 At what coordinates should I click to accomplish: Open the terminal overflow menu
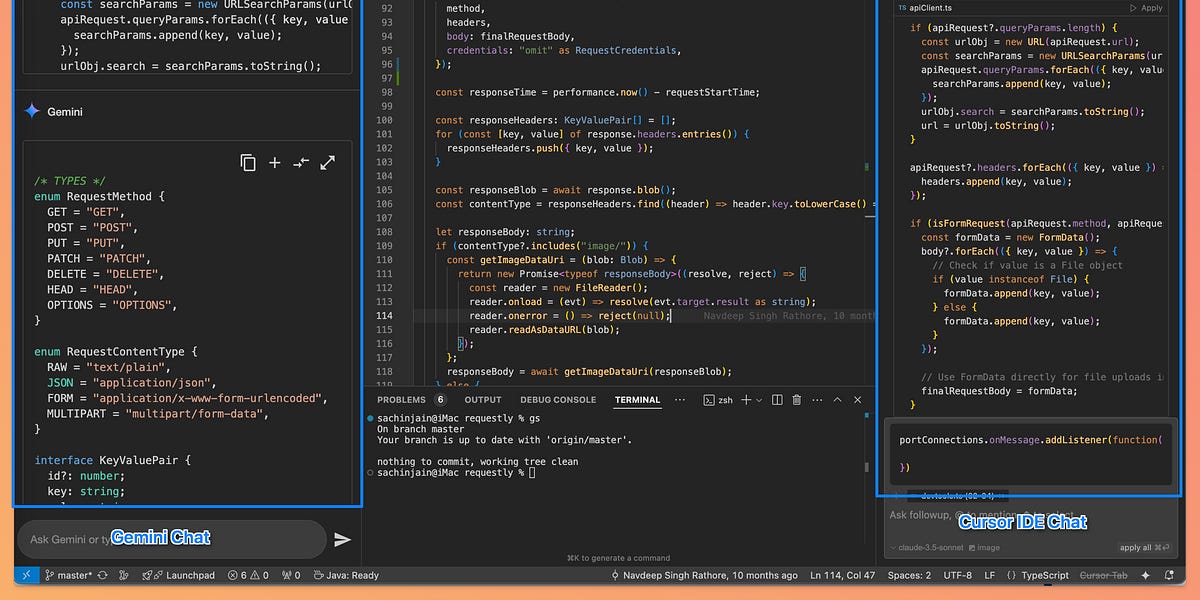tap(817, 399)
